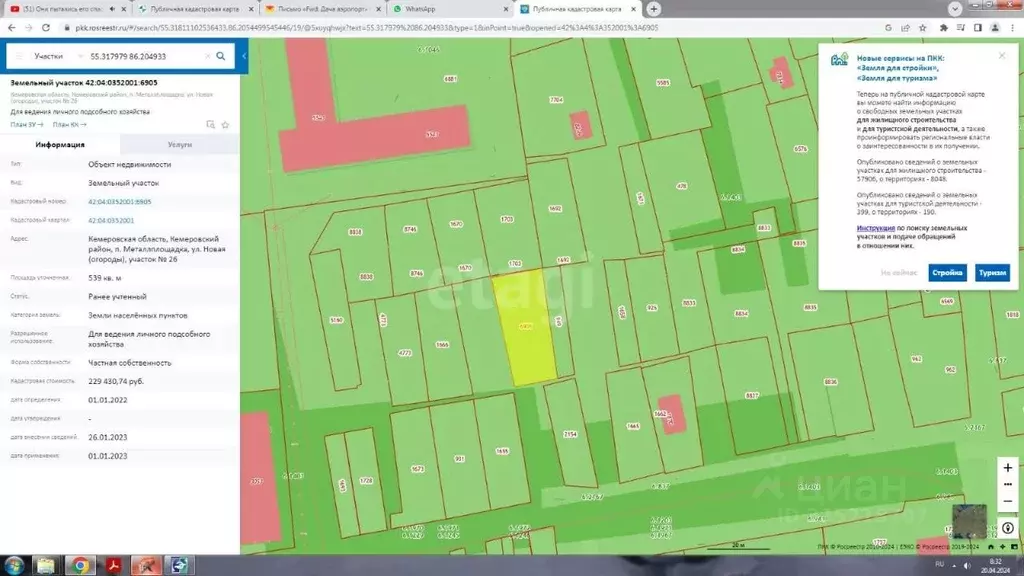Switch to the Услуги tab
Screen dimensions: 1024x576
[x=180, y=144]
